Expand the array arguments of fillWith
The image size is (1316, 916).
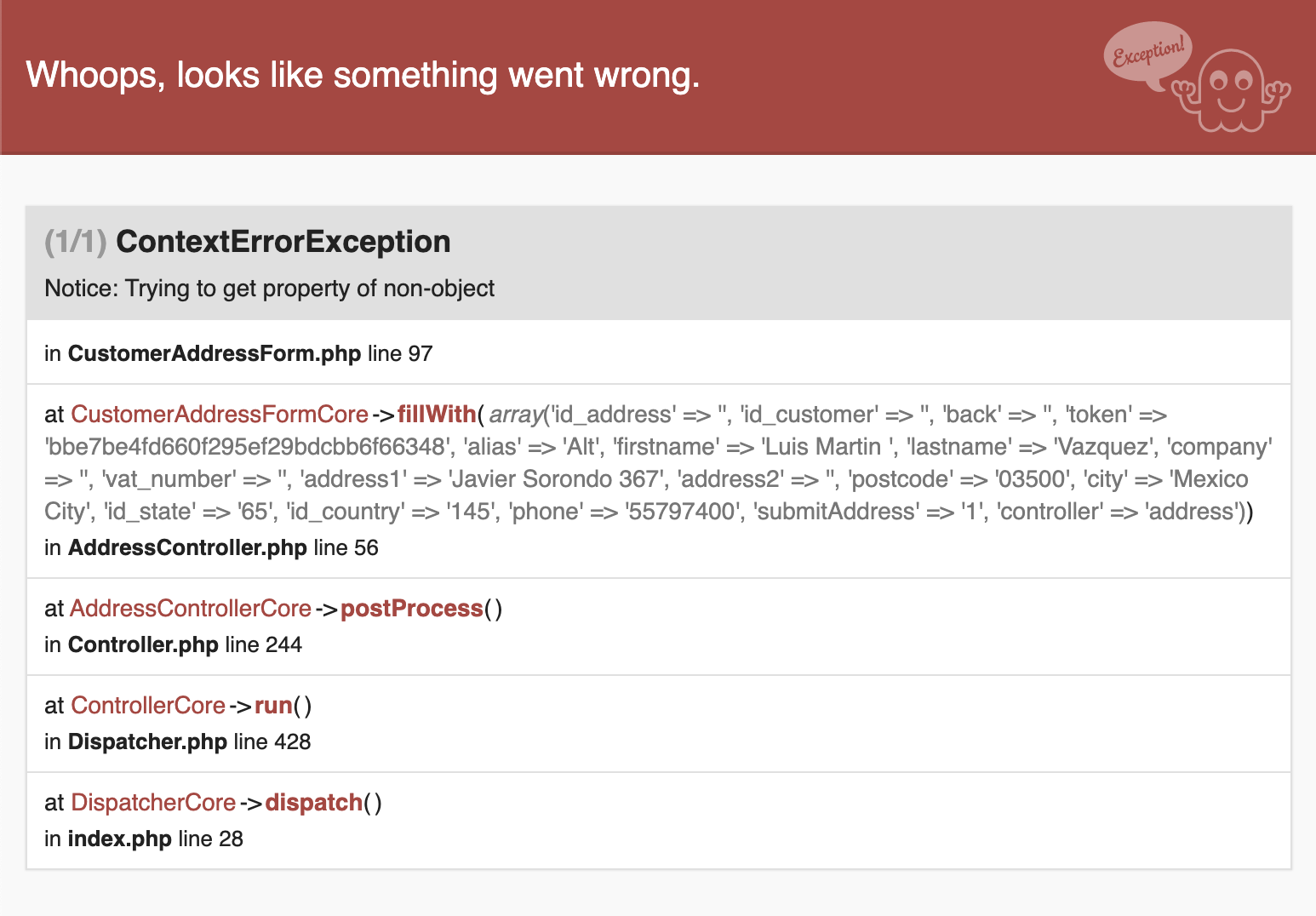click(516, 415)
